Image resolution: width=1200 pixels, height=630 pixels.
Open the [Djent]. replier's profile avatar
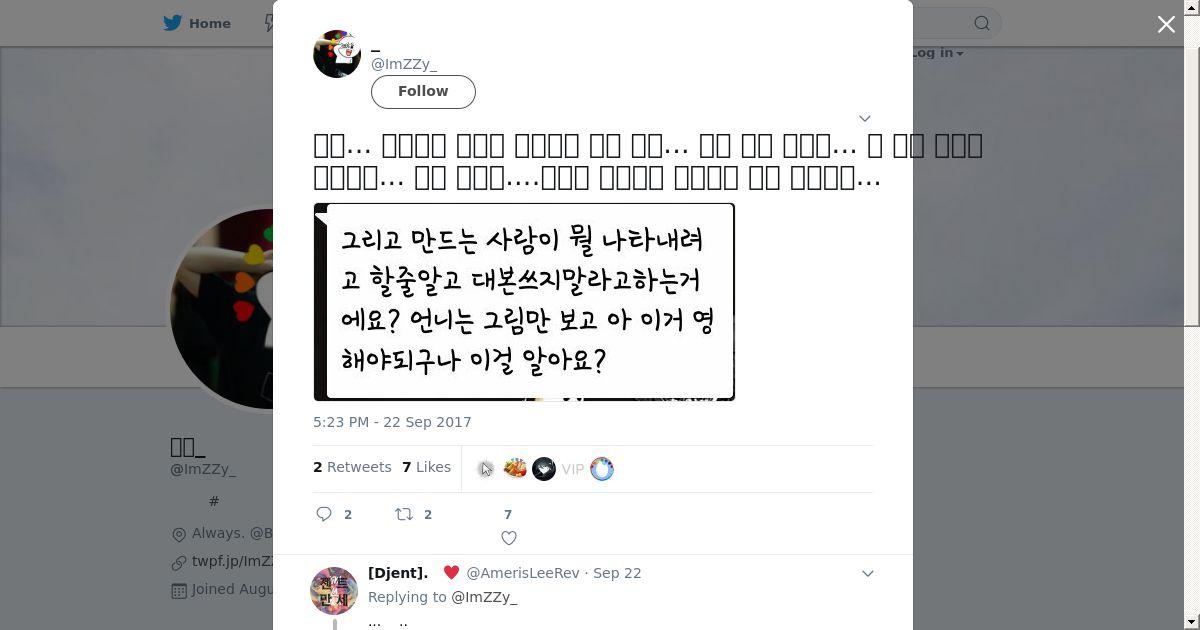tap(334, 590)
